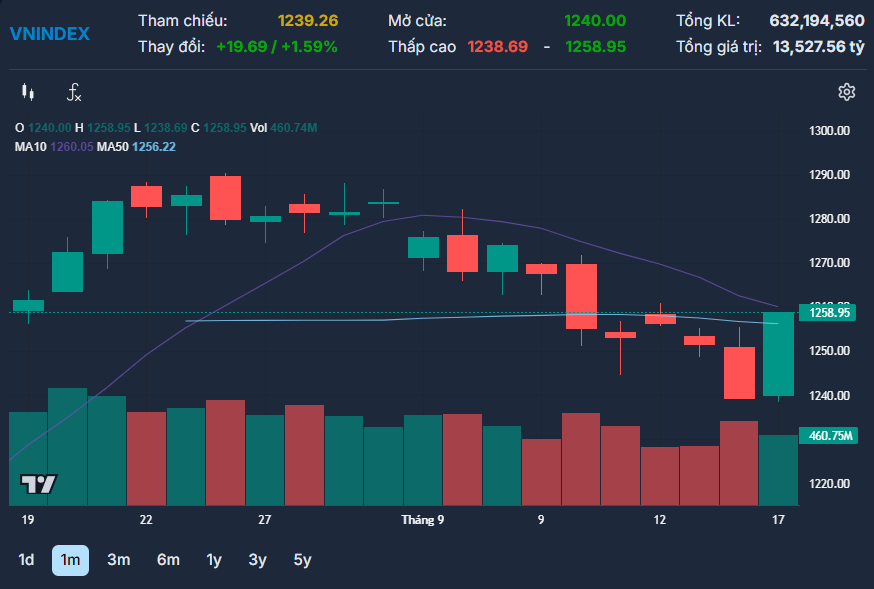Click the 460.75M volume label
Viewport: 874px width, 589px height.
coord(828,436)
